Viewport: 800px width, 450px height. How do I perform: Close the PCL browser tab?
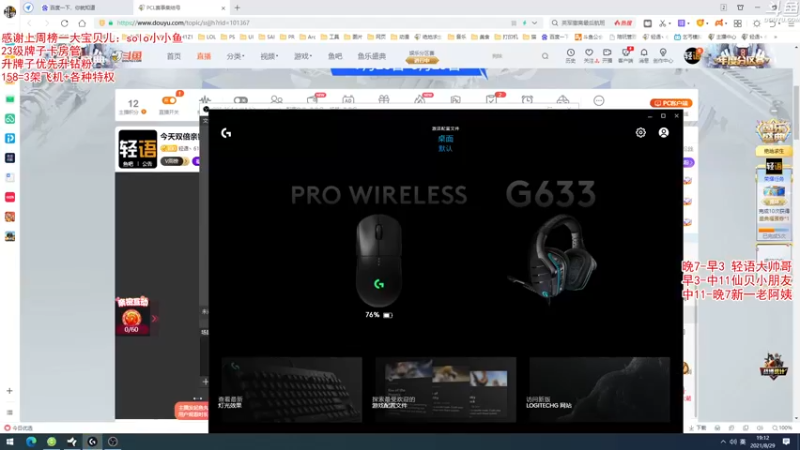223,8
